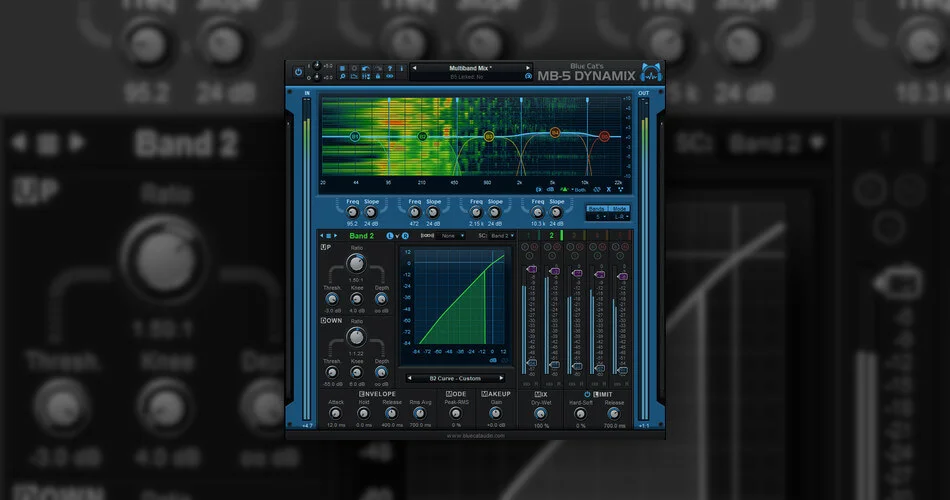Viewport: 950px width, 500px height.
Task: Click the Envelope Attack knob at 12.0 ms
Action: click(x=335, y=413)
